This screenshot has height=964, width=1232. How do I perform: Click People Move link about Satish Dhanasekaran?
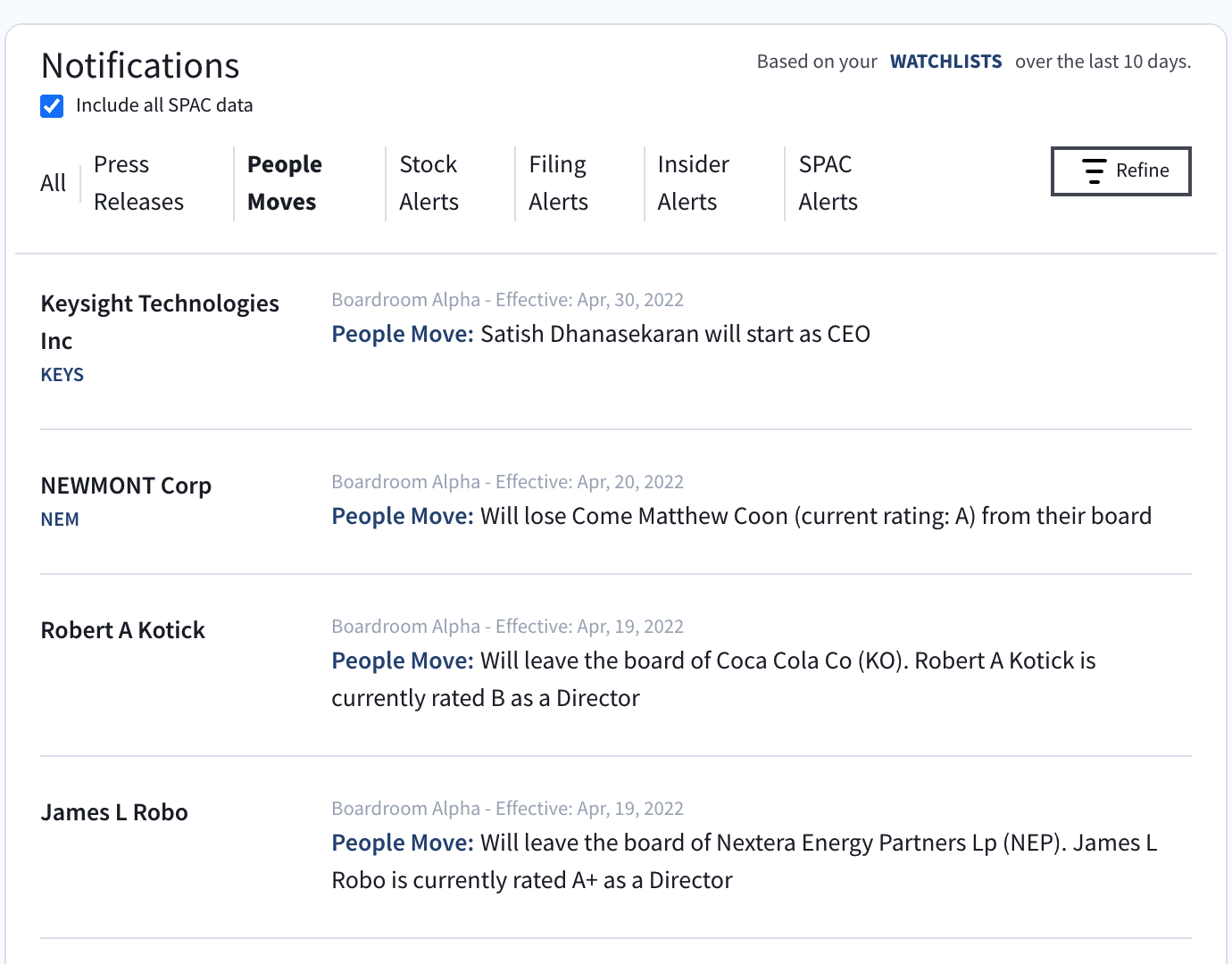click(x=403, y=334)
